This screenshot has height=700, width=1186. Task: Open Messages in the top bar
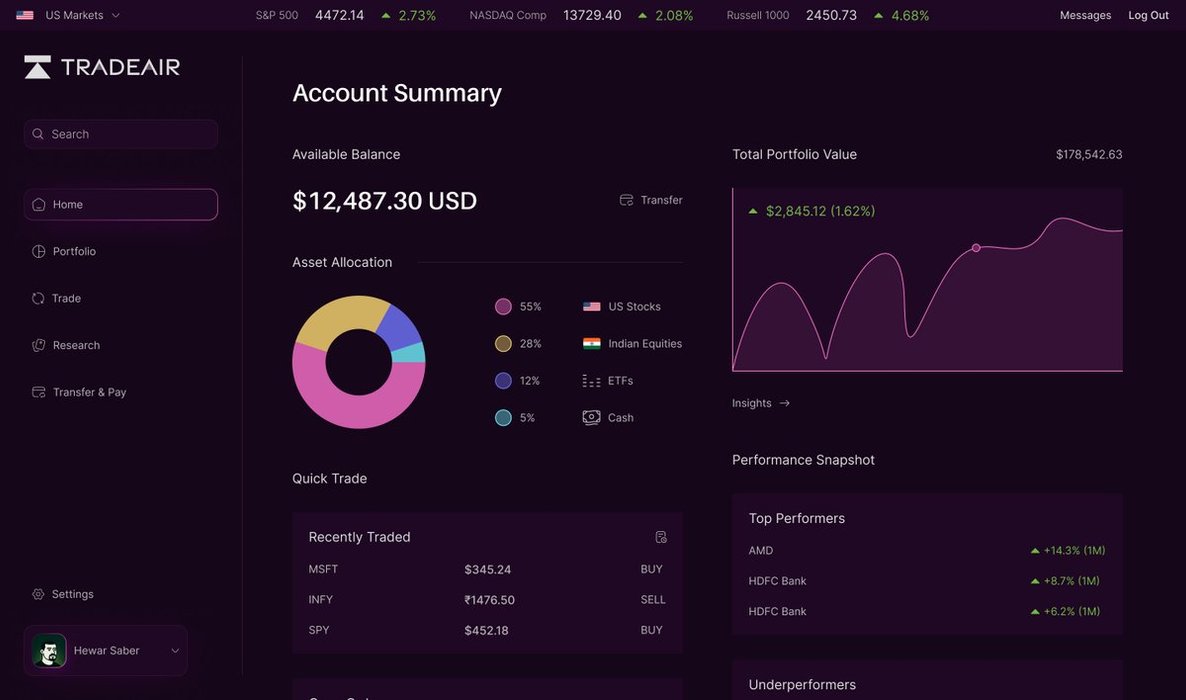[1085, 15]
